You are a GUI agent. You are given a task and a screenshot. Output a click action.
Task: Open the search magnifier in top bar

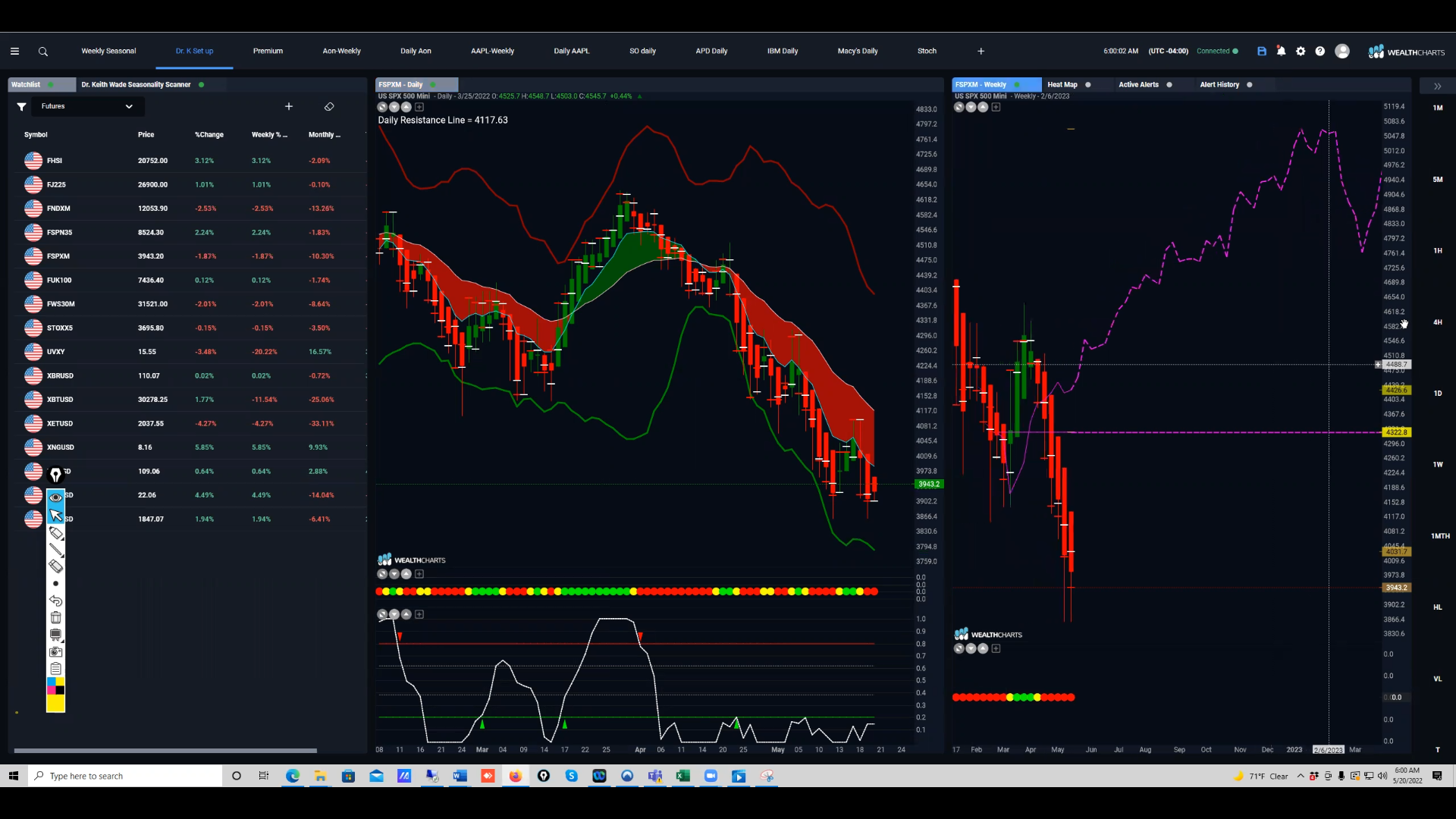[x=43, y=52]
